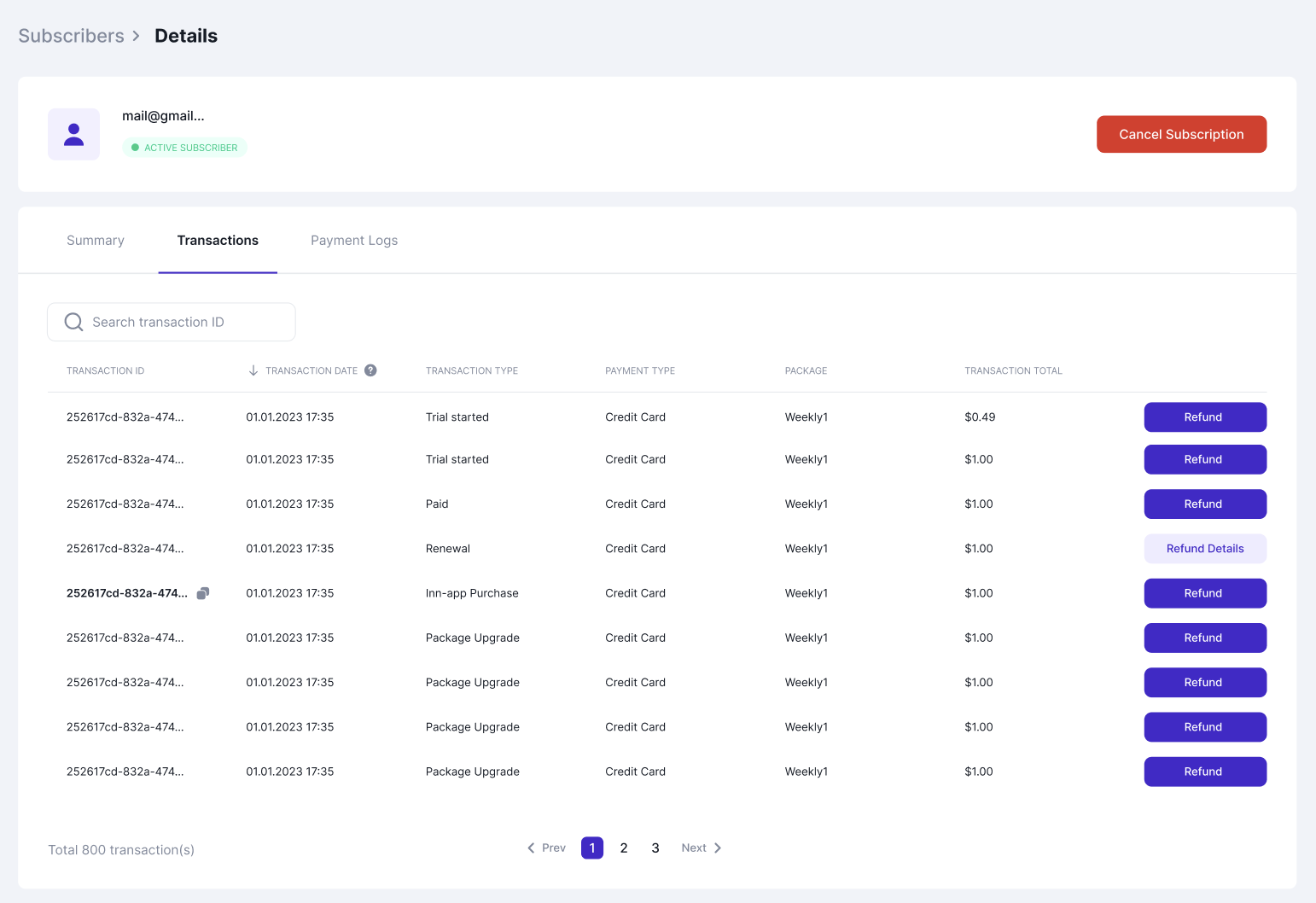Jump to page 2 of transactions
The image size is (1316, 903).
pyautogui.click(x=624, y=848)
